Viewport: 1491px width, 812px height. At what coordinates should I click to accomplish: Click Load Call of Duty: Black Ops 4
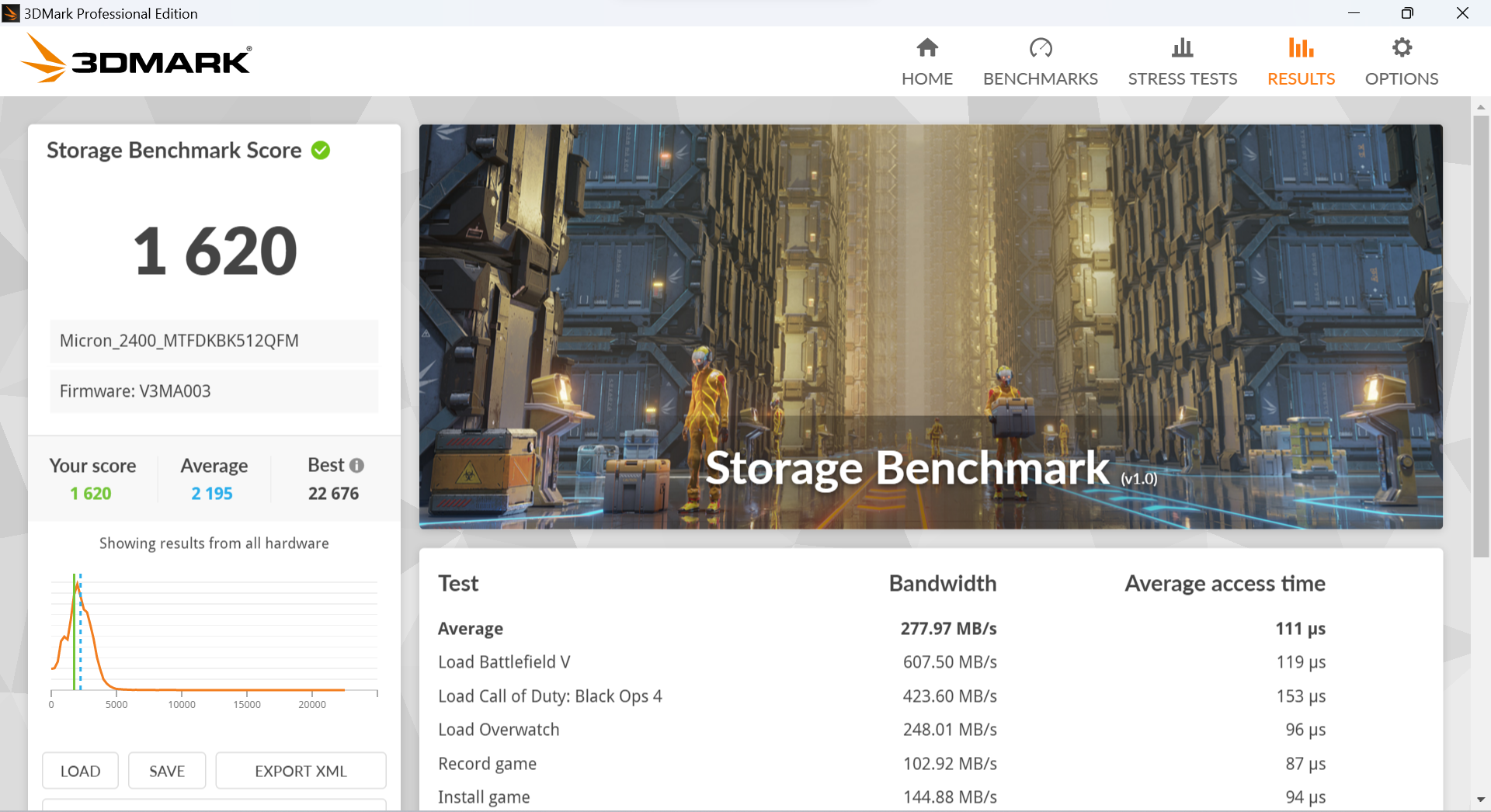click(550, 696)
